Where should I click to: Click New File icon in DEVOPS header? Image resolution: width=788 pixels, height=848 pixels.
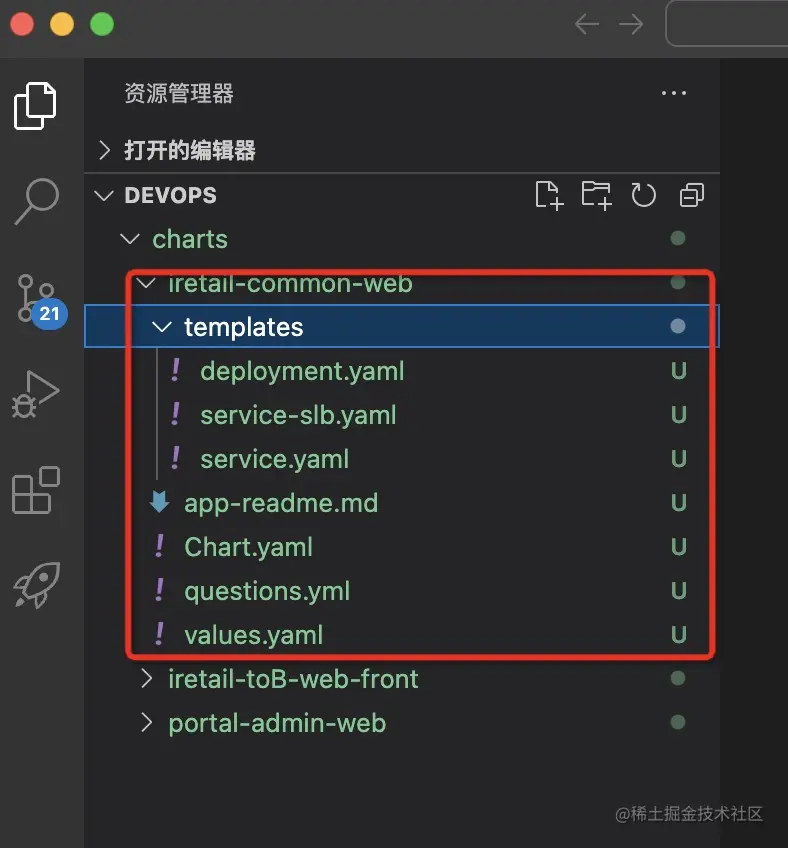point(549,195)
